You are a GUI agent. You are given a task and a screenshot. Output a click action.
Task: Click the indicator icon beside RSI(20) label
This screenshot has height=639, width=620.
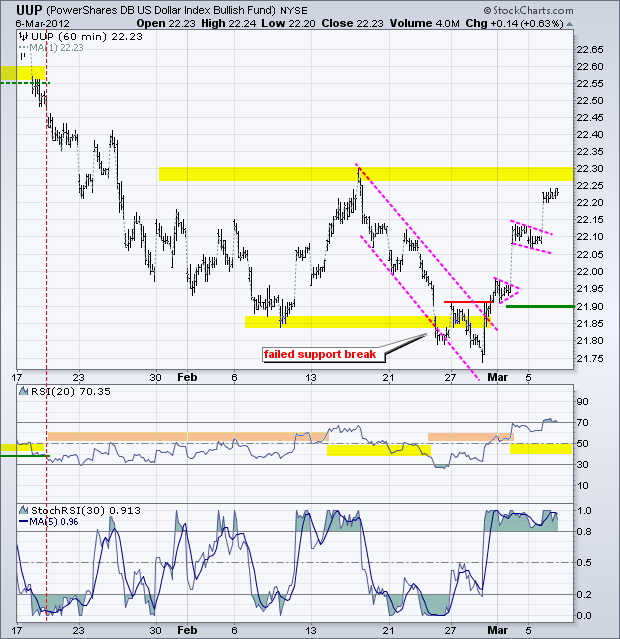(x=24, y=392)
